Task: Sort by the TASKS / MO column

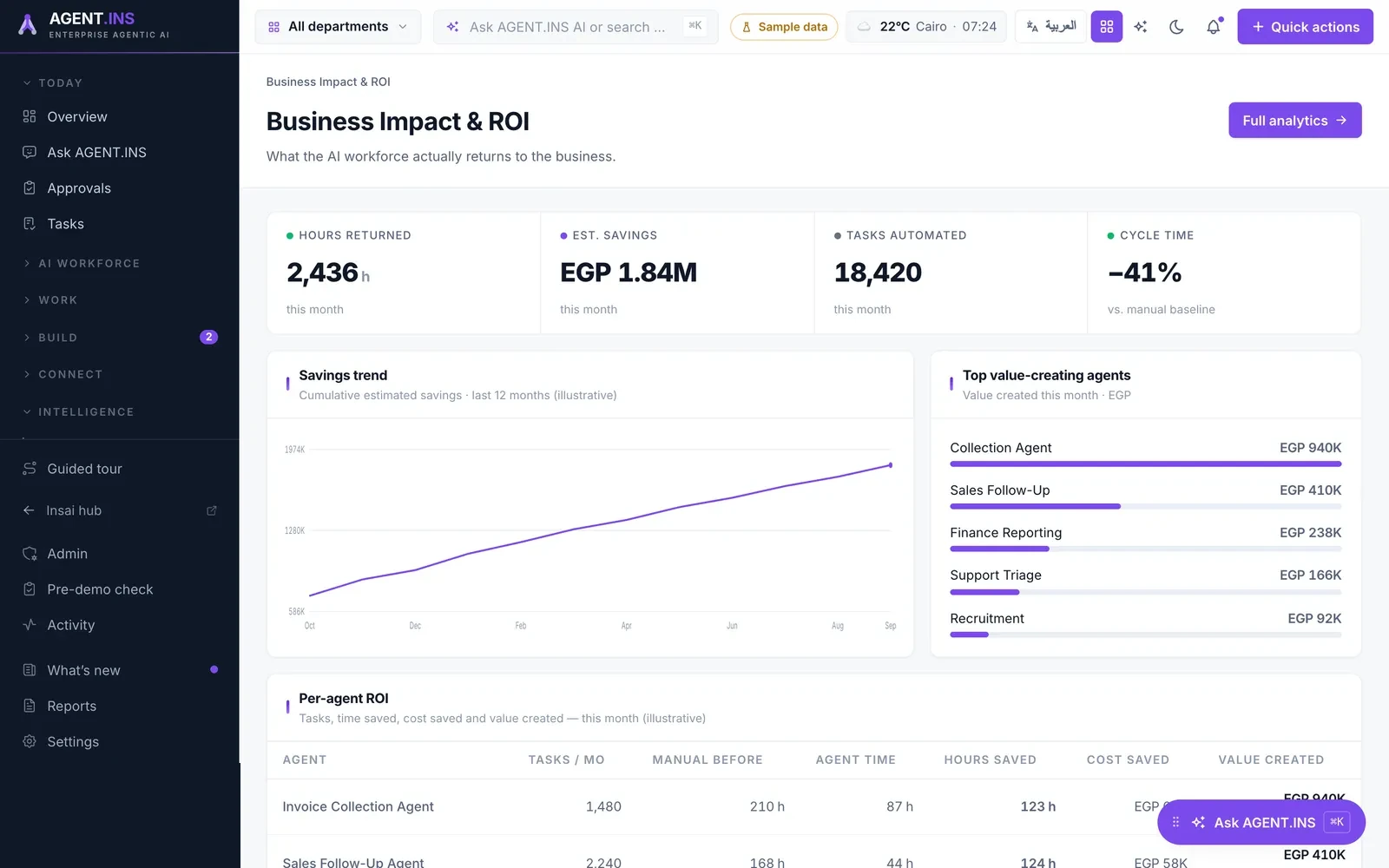Action: [x=566, y=759]
